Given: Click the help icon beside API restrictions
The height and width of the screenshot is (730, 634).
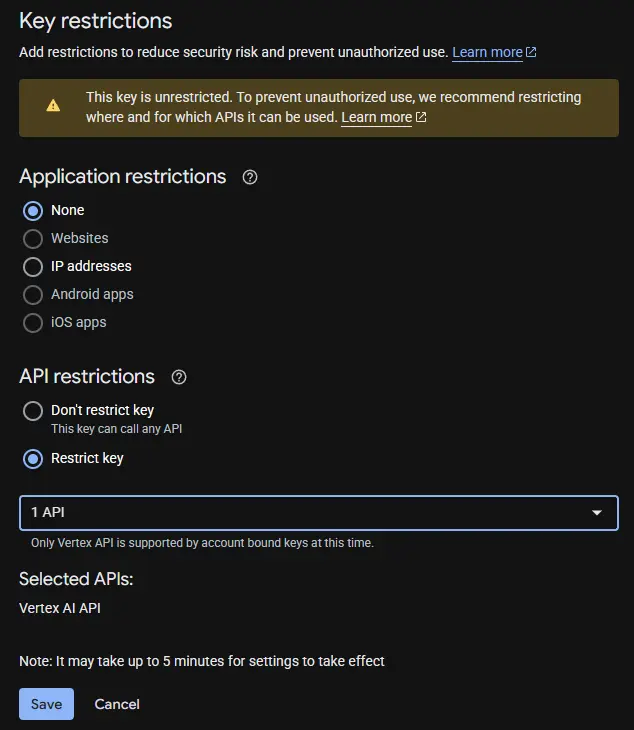Looking at the screenshot, I should tap(179, 377).
